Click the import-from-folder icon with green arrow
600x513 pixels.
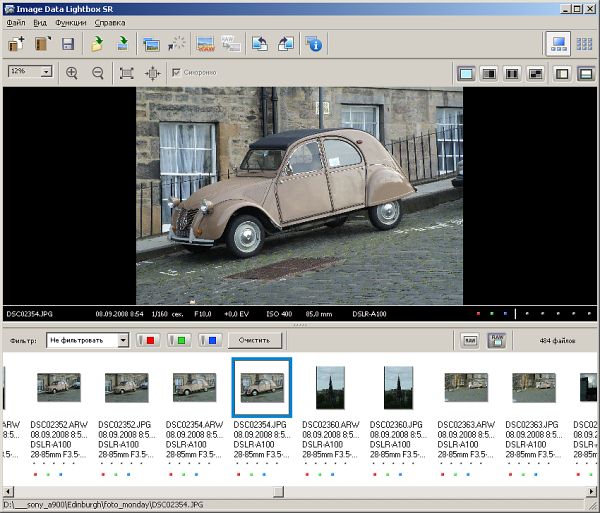97,44
